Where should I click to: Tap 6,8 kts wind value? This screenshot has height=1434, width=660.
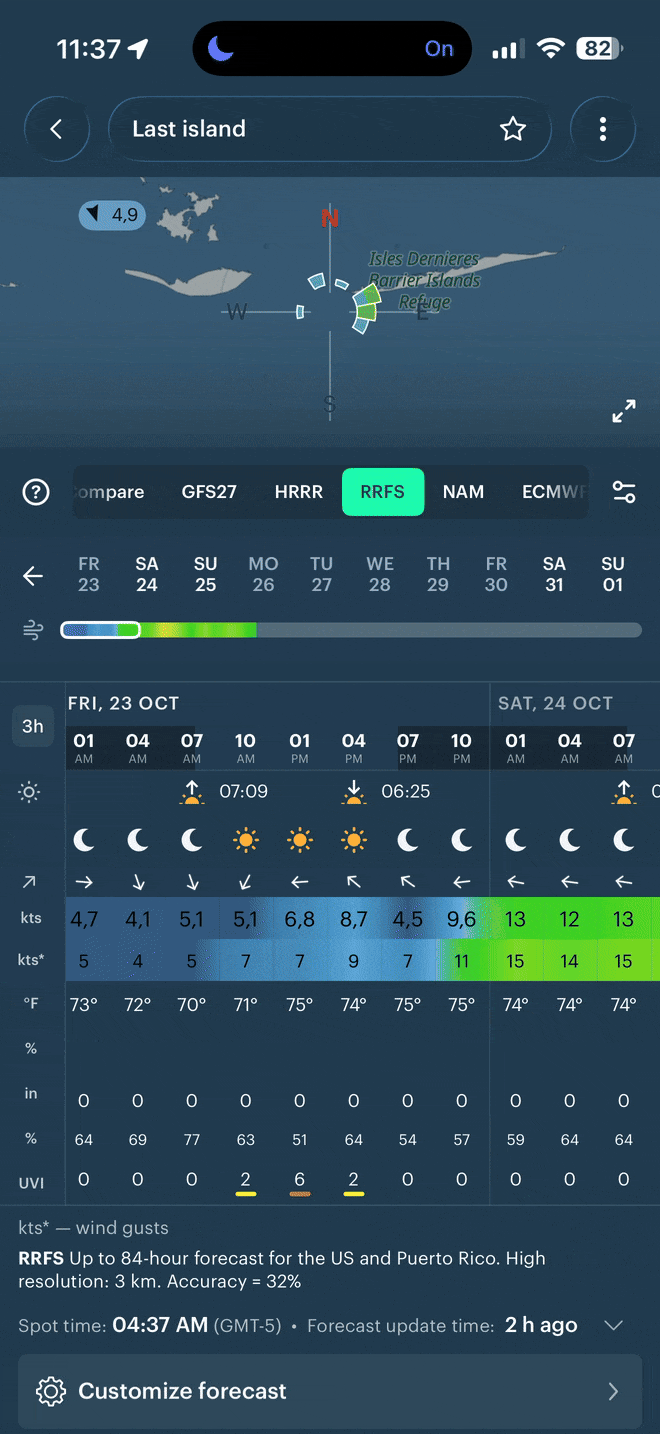point(300,919)
